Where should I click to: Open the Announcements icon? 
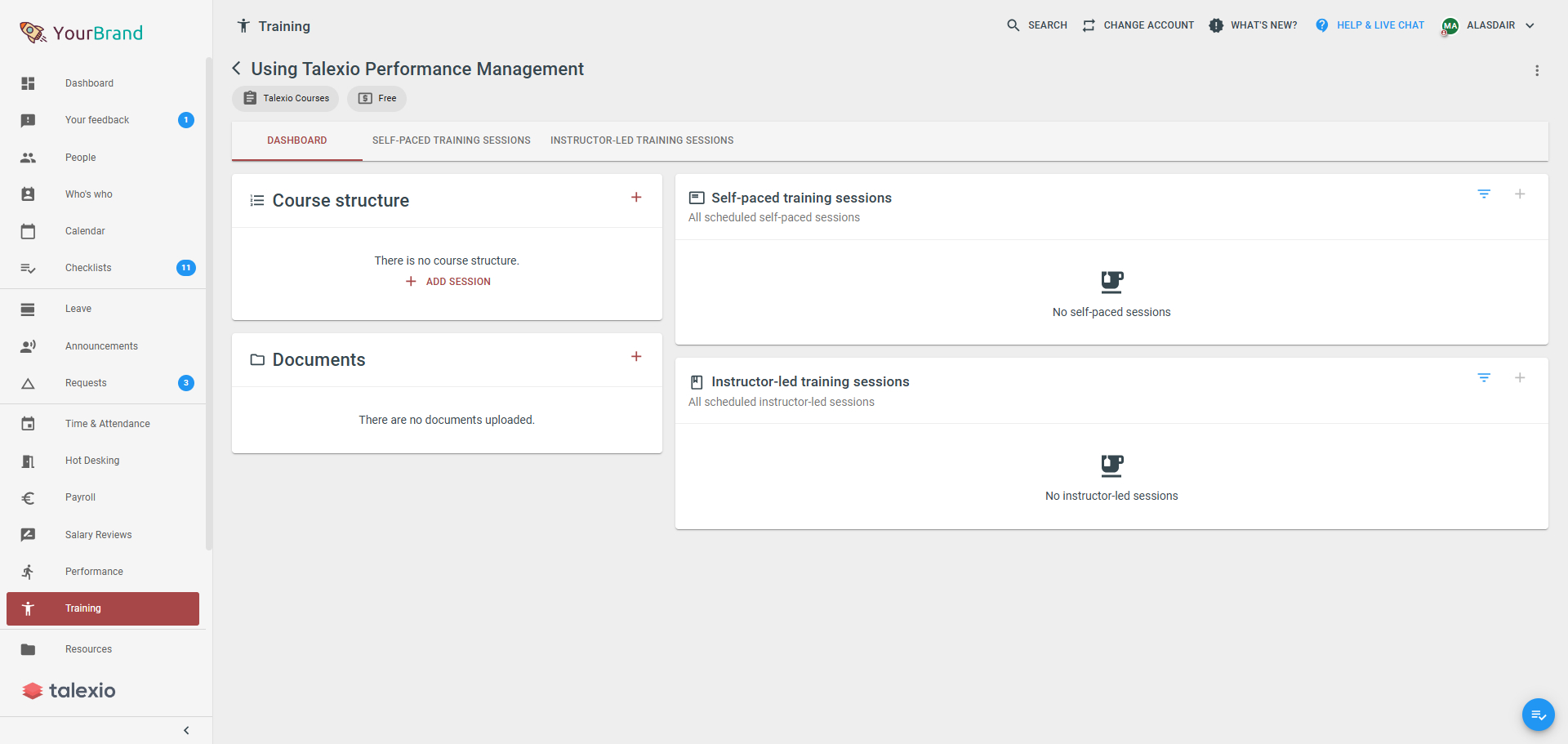[x=28, y=346]
